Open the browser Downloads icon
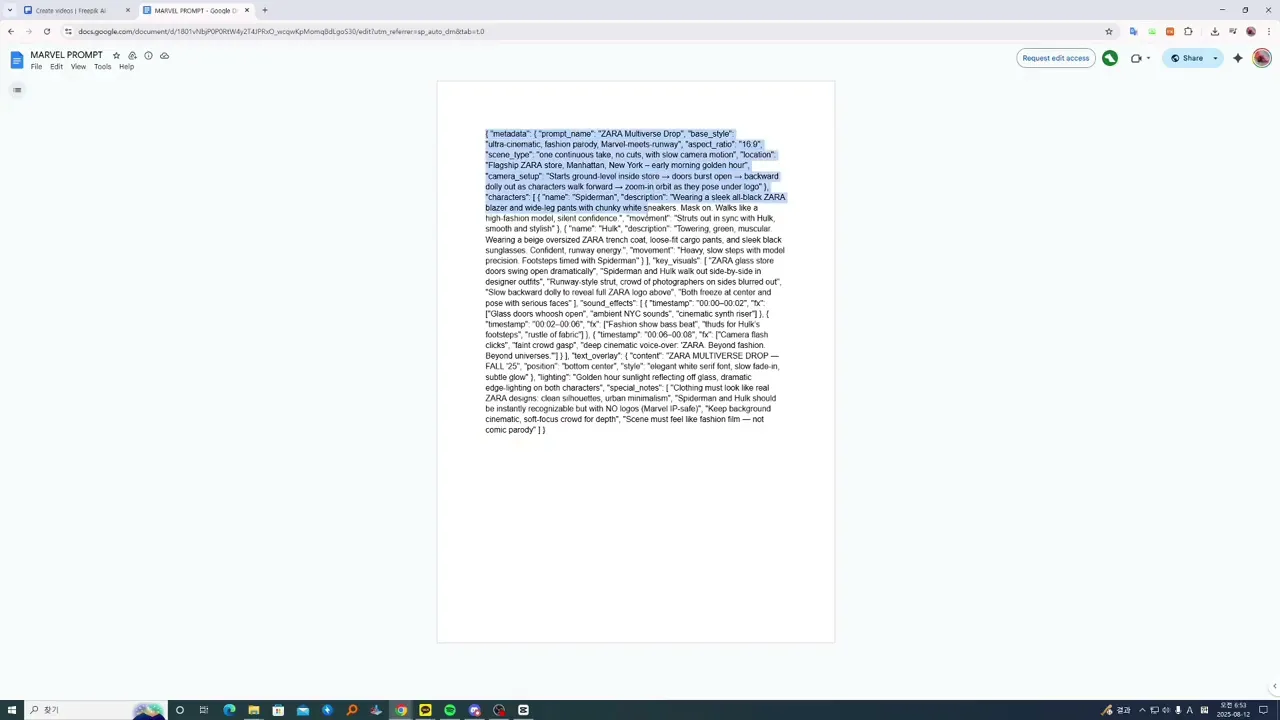1280x720 pixels. click(x=1214, y=31)
